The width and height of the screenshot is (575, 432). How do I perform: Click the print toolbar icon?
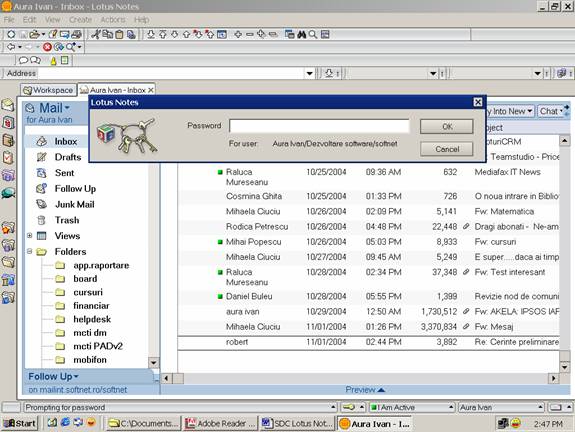click(x=76, y=34)
